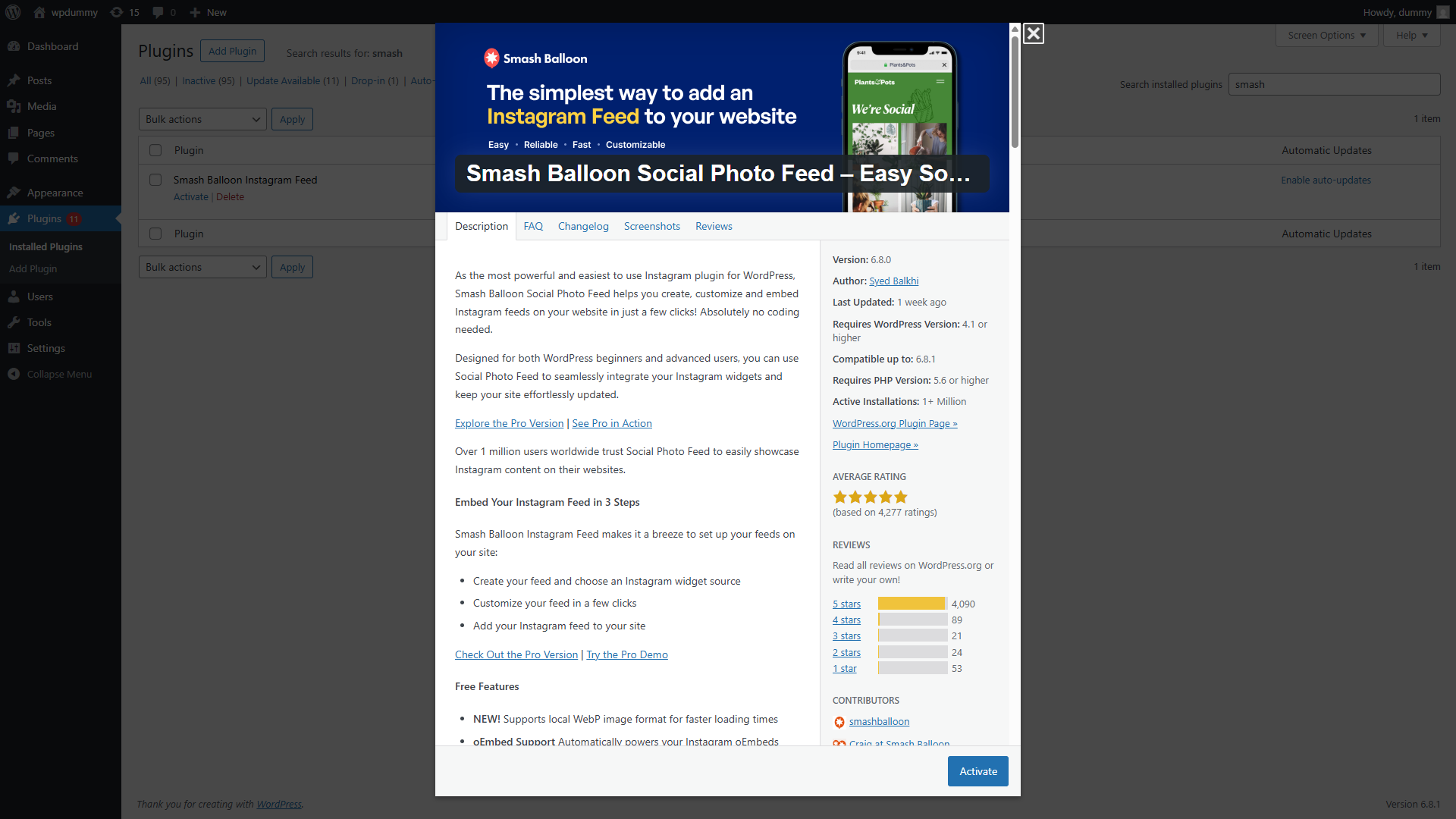Switch to the Changelog tab
Image resolution: width=1456 pixels, height=819 pixels.
click(583, 226)
